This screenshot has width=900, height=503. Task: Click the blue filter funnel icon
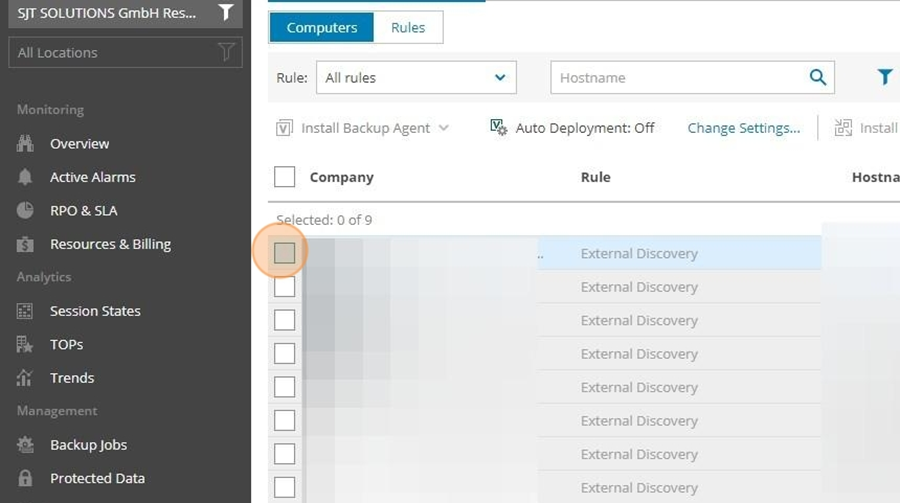pyautogui.click(x=885, y=77)
